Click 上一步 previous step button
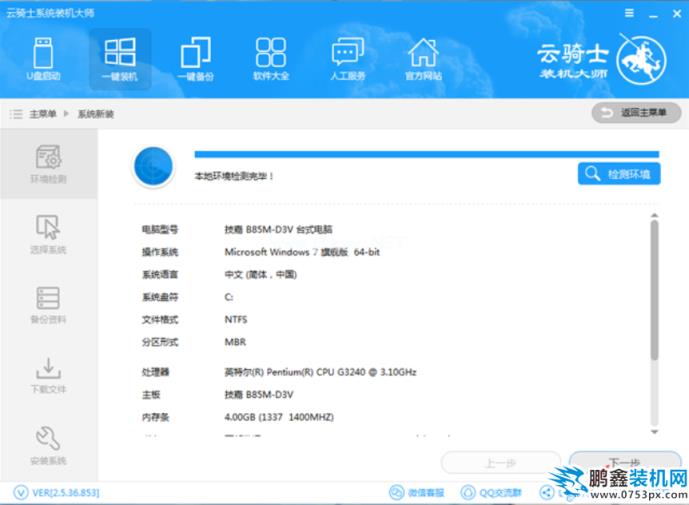Viewport: 689px width, 505px height. pyautogui.click(x=500, y=462)
